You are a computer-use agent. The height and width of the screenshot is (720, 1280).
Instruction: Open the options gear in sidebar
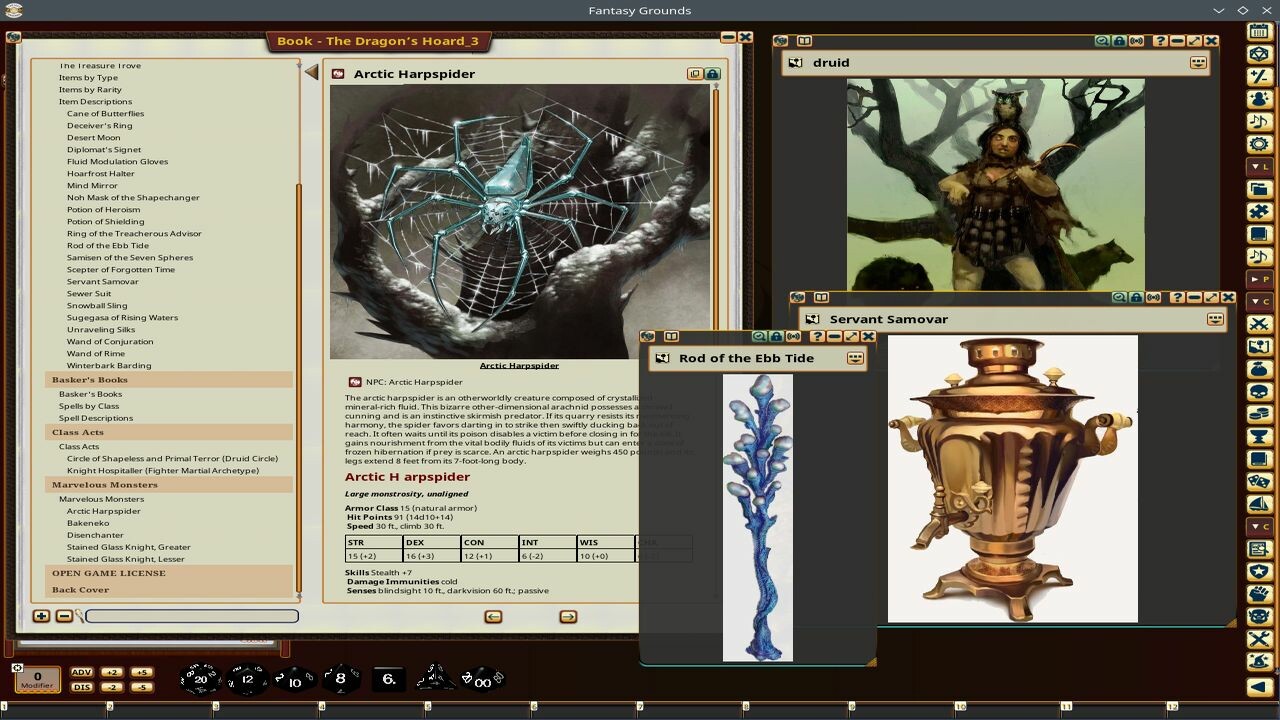coord(1259,143)
